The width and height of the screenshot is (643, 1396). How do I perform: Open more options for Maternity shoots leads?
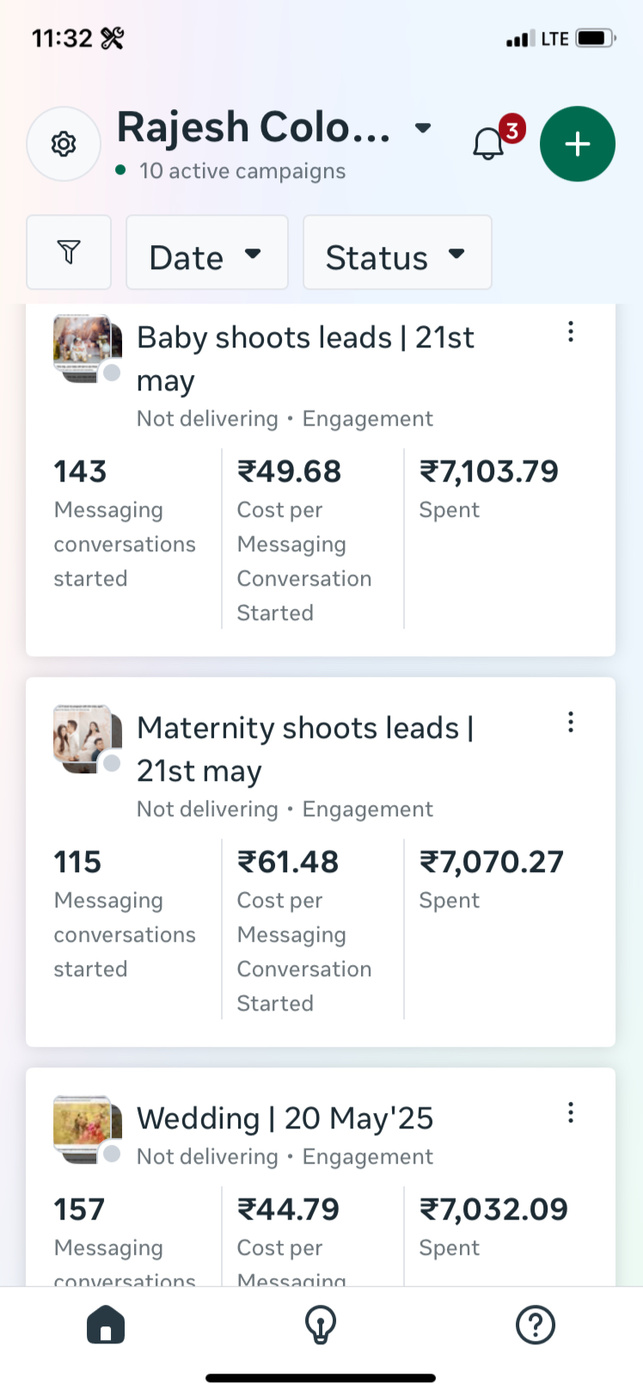(x=570, y=722)
